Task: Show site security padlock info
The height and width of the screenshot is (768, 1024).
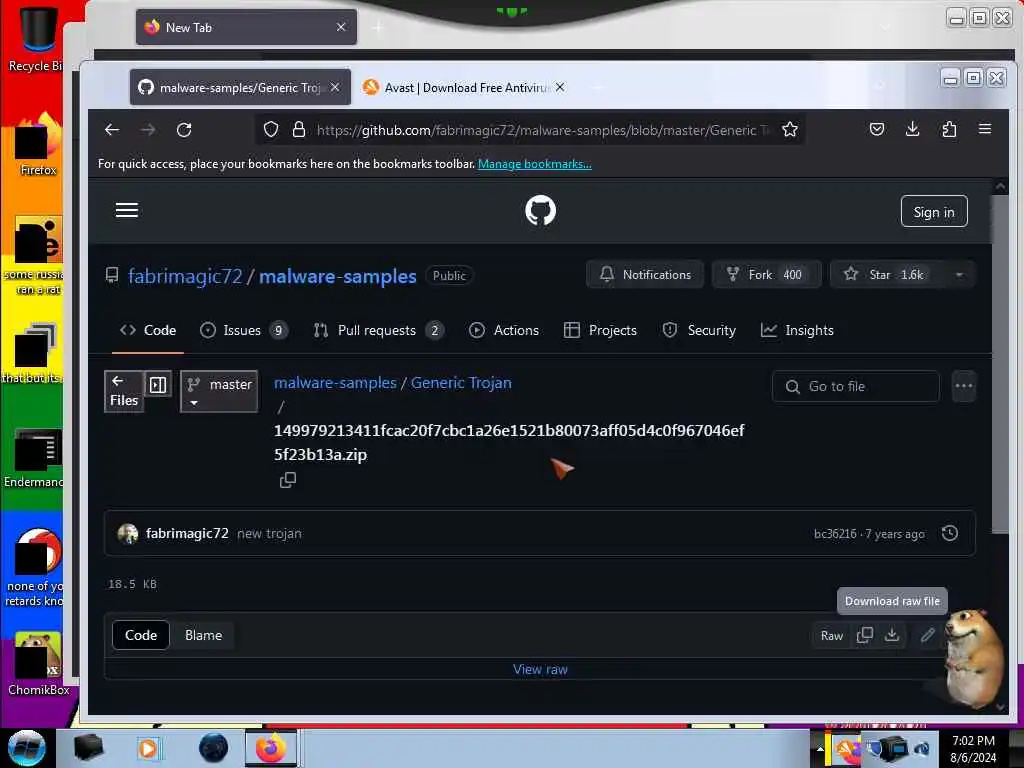Action: (x=298, y=129)
